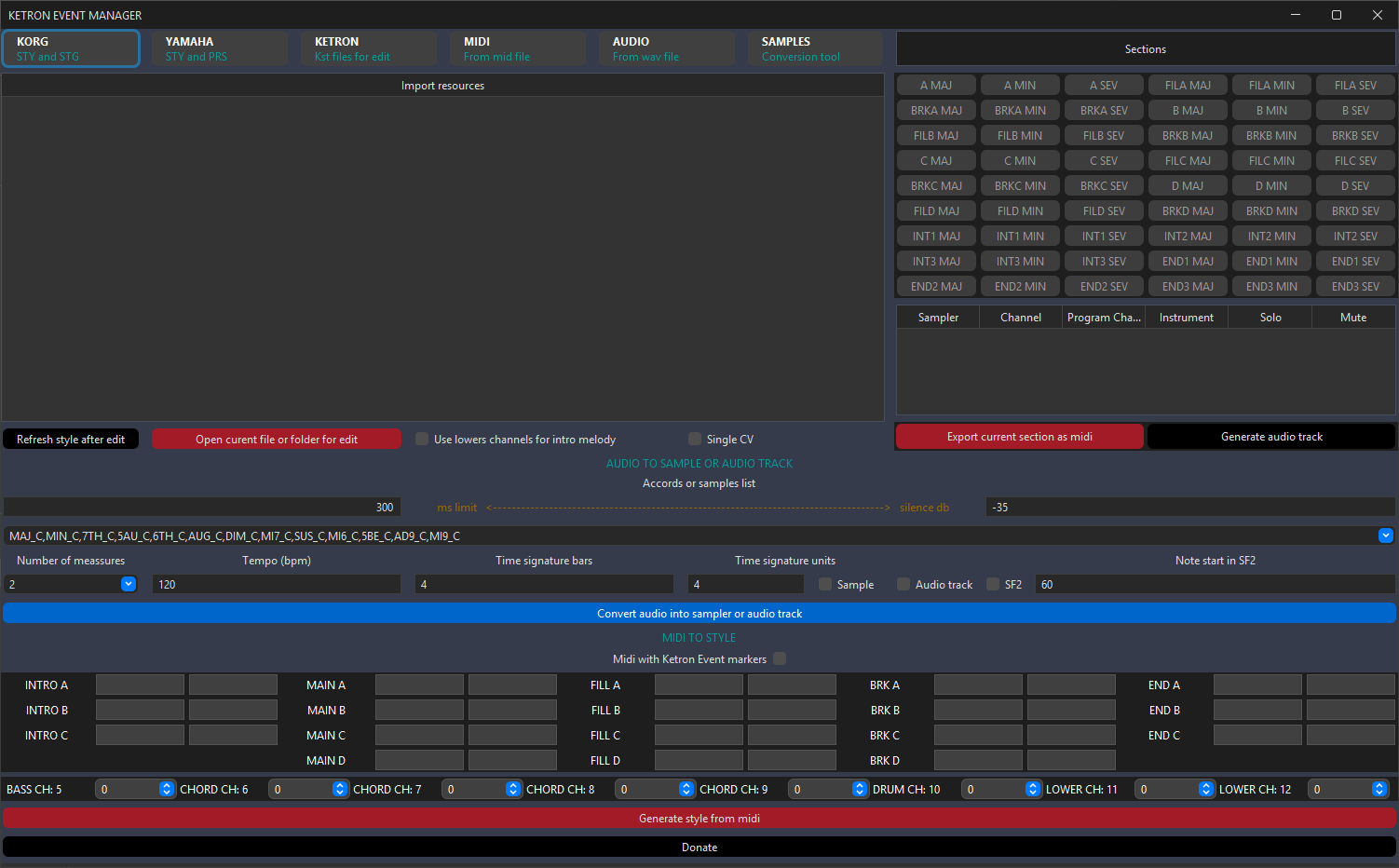This screenshot has height=868, width=1399.
Task: Enable Midi with Ketron Event markers
Action: [x=780, y=658]
